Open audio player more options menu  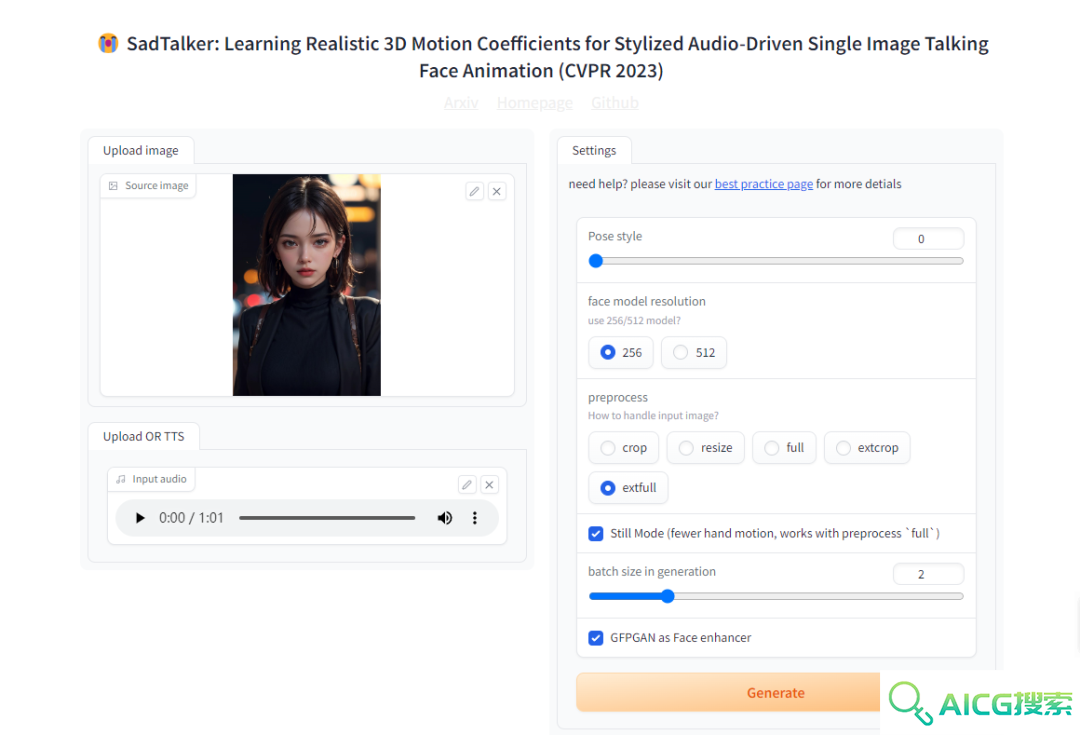pos(475,518)
